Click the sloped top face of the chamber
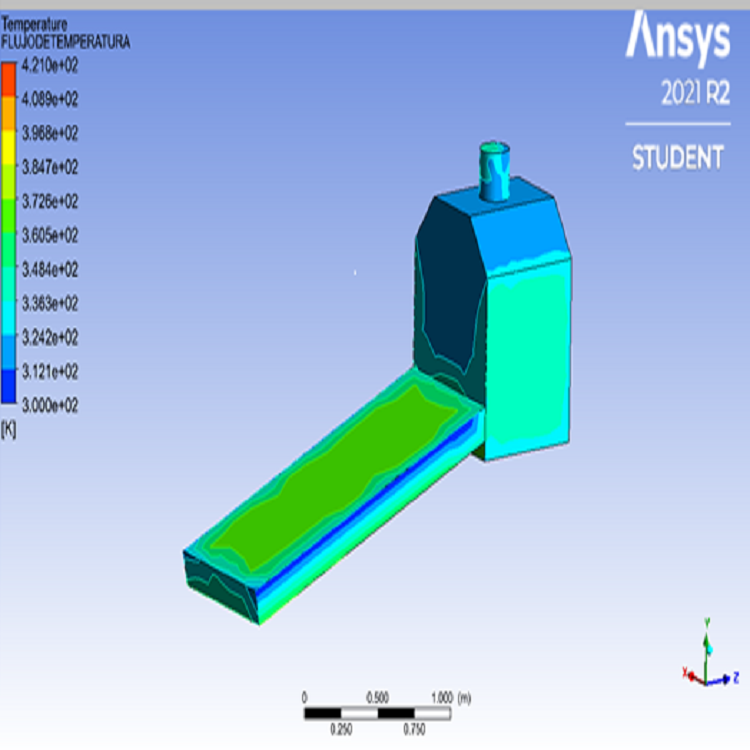The height and width of the screenshot is (750, 750). (520, 225)
